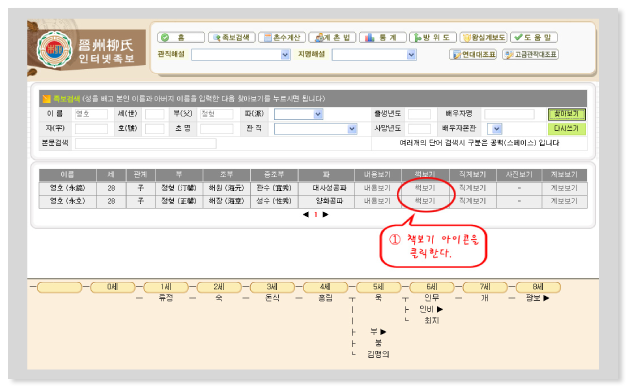Screen dimensions: 629x389
Task: Select the 3세 generation pill
Action: (x=272, y=287)
